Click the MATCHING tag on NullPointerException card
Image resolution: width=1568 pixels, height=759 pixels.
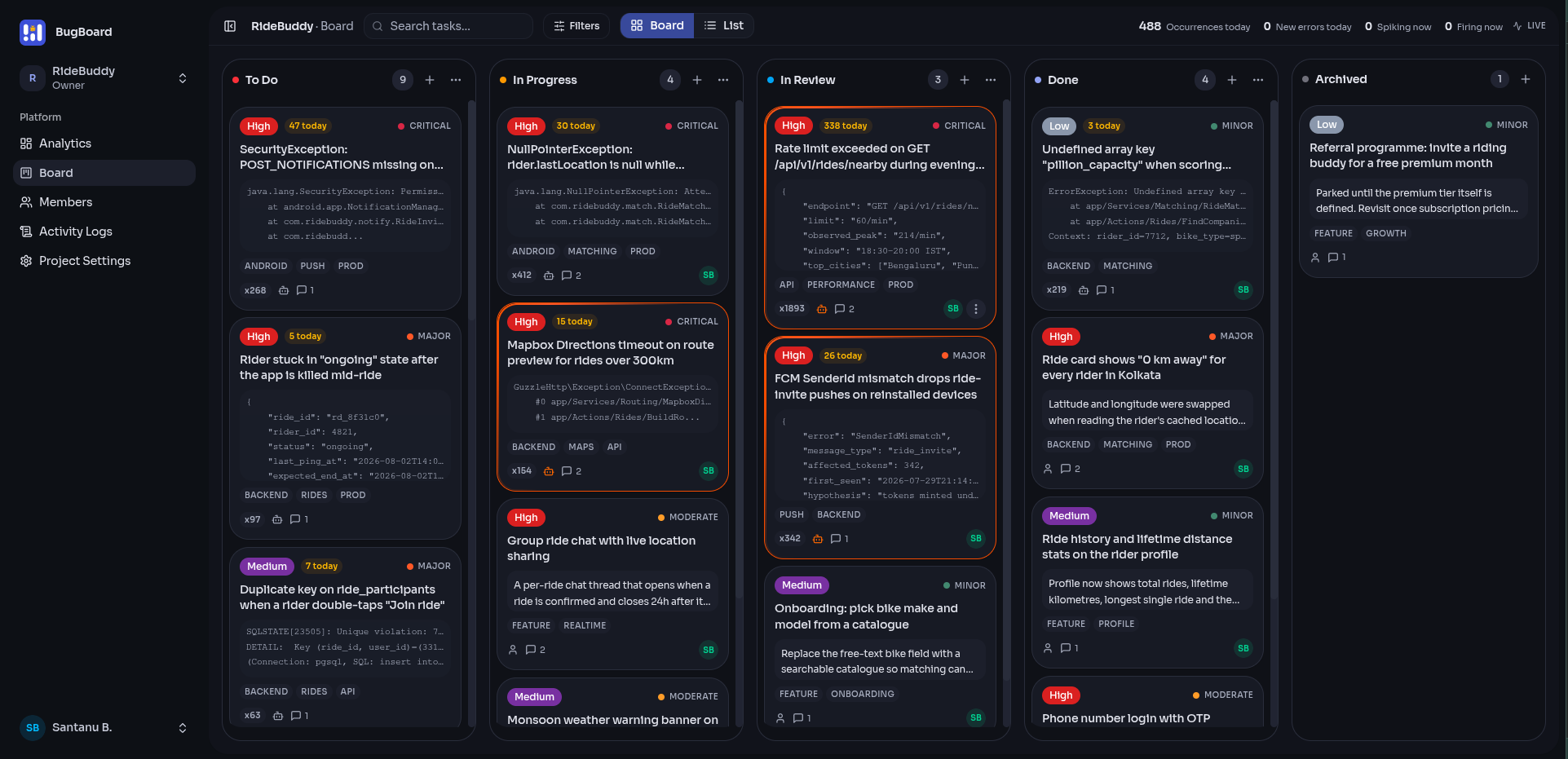pos(592,251)
